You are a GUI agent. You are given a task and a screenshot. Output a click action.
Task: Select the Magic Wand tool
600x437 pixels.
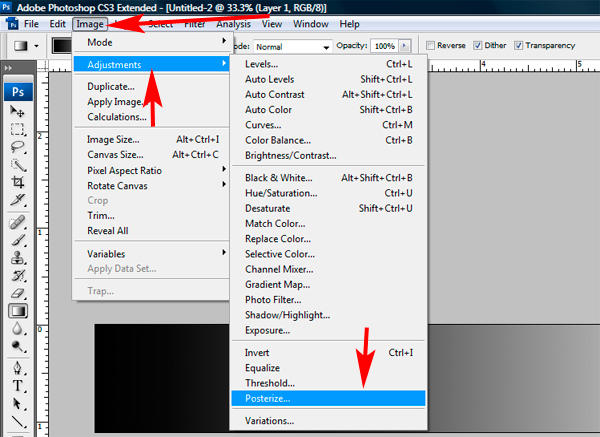(17, 165)
